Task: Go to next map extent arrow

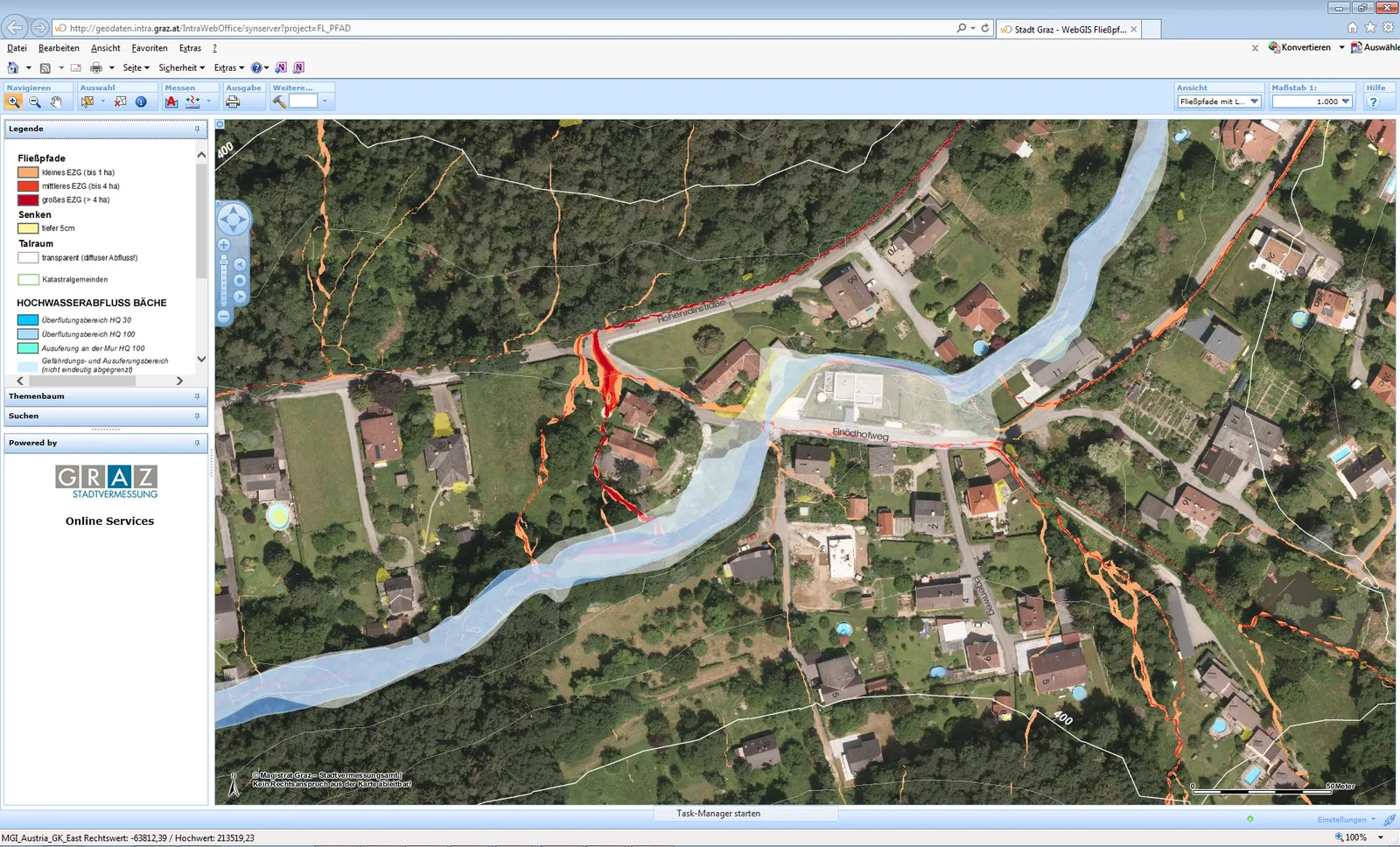Action: point(240,297)
